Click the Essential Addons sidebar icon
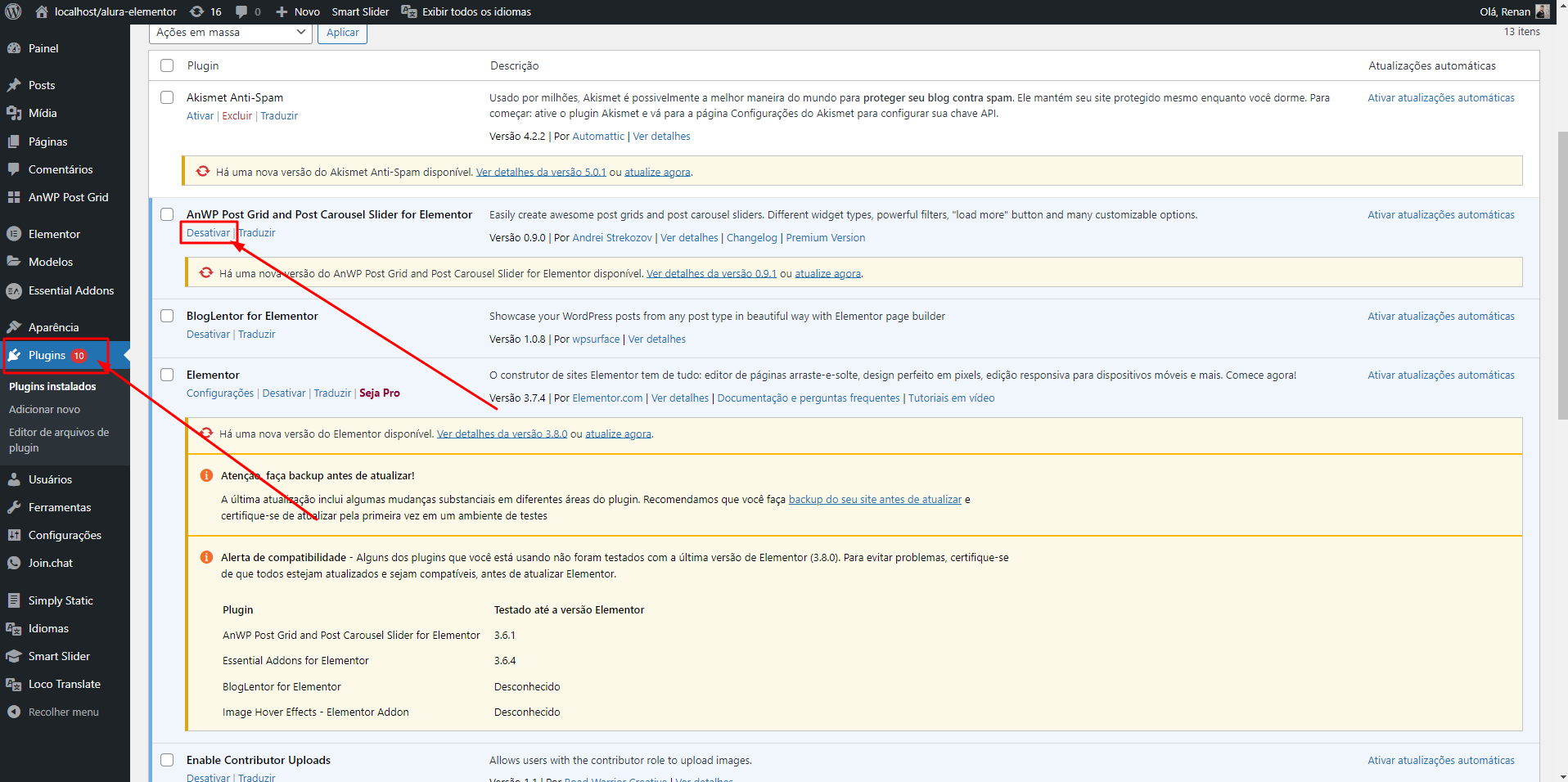This screenshot has height=782, width=1568. [14, 290]
